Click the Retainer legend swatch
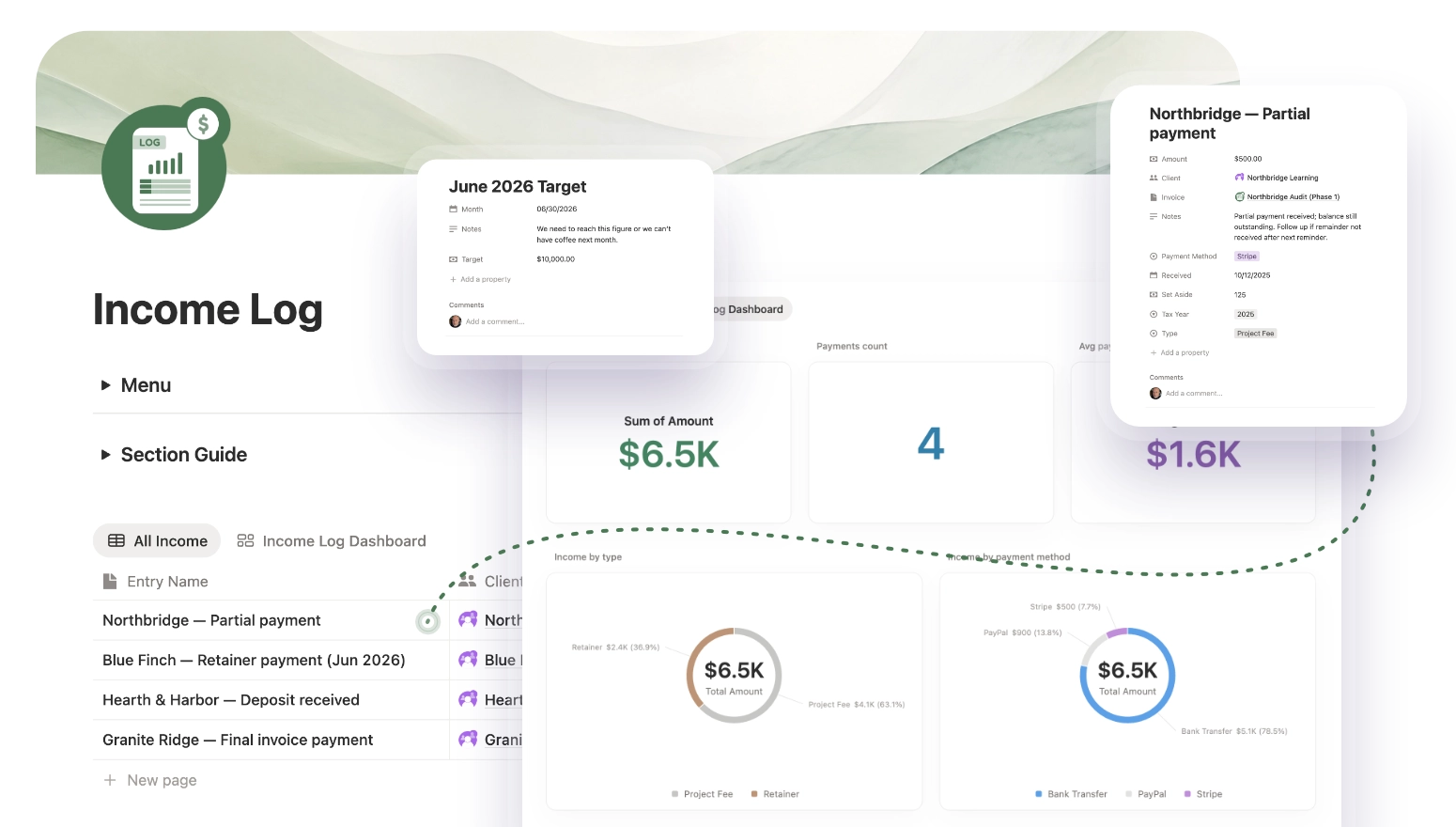The width and height of the screenshot is (1456, 827). click(x=754, y=794)
